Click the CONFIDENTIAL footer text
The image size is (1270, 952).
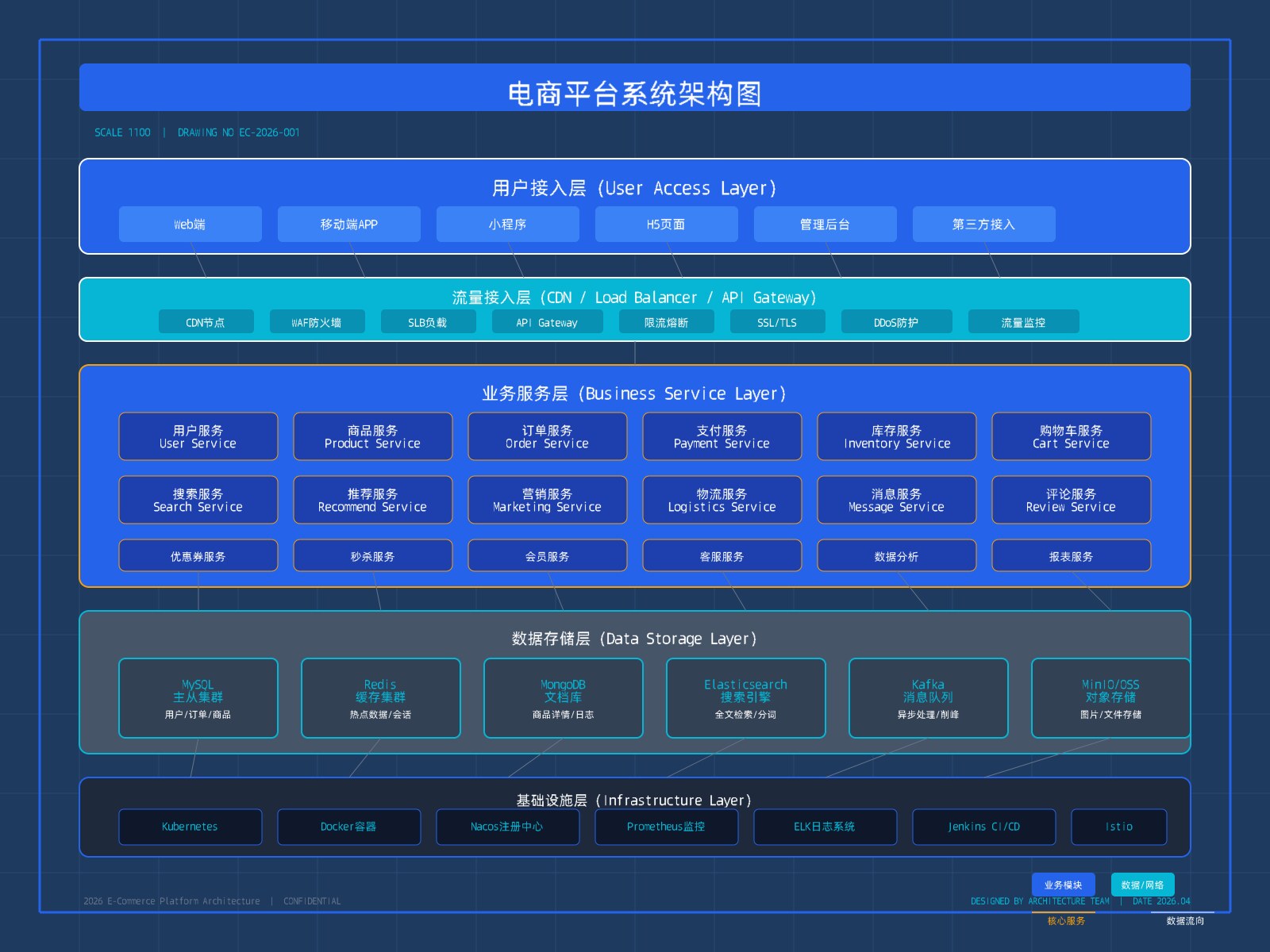click(x=312, y=901)
